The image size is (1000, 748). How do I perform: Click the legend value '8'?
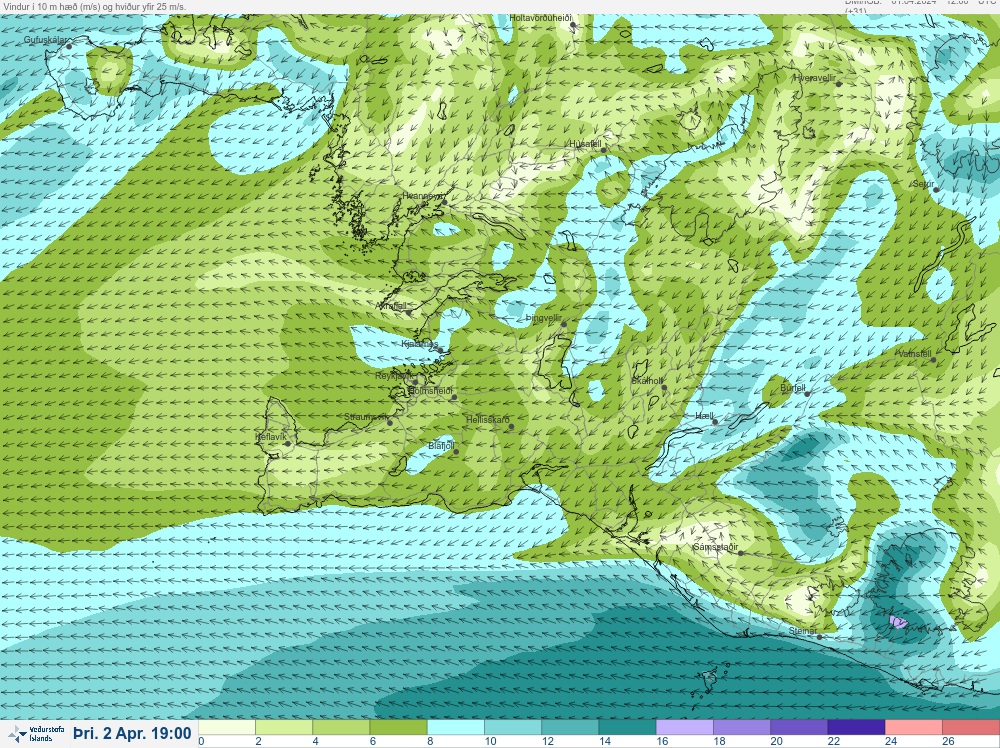(x=430, y=742)
